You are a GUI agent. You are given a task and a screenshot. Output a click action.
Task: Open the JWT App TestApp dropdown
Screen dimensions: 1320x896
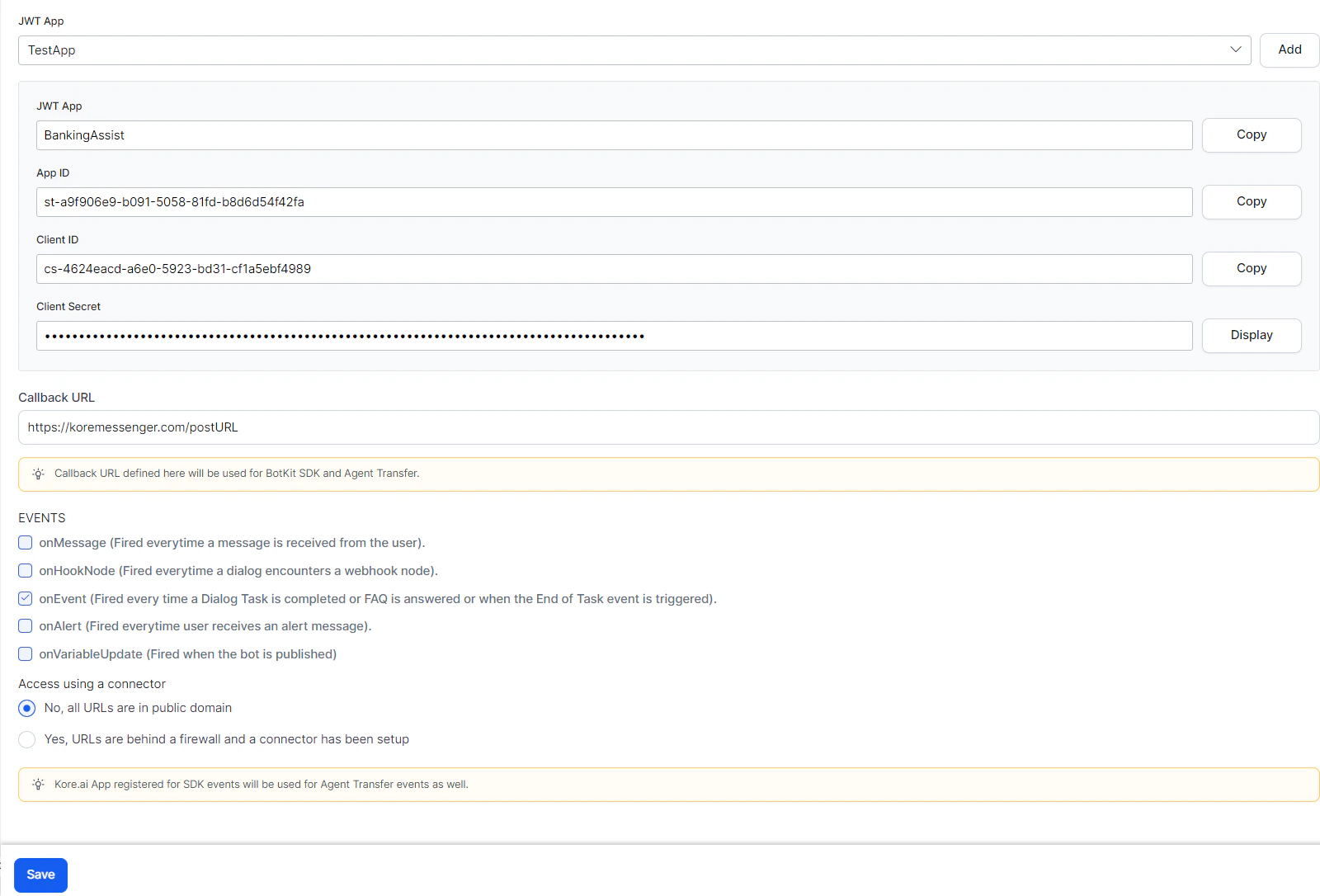tap(634, 50)
